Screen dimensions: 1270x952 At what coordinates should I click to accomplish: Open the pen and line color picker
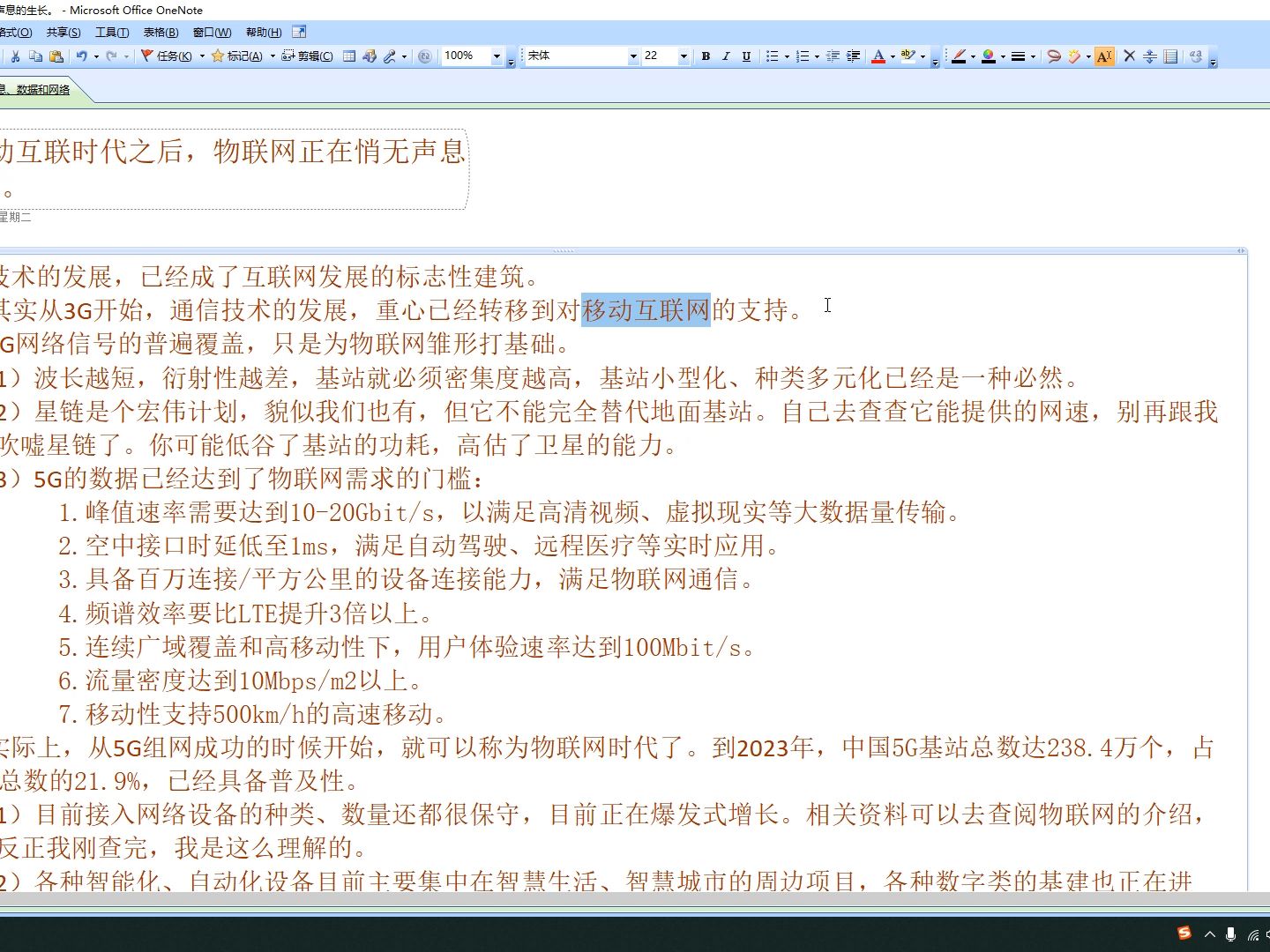click(989, 56)
